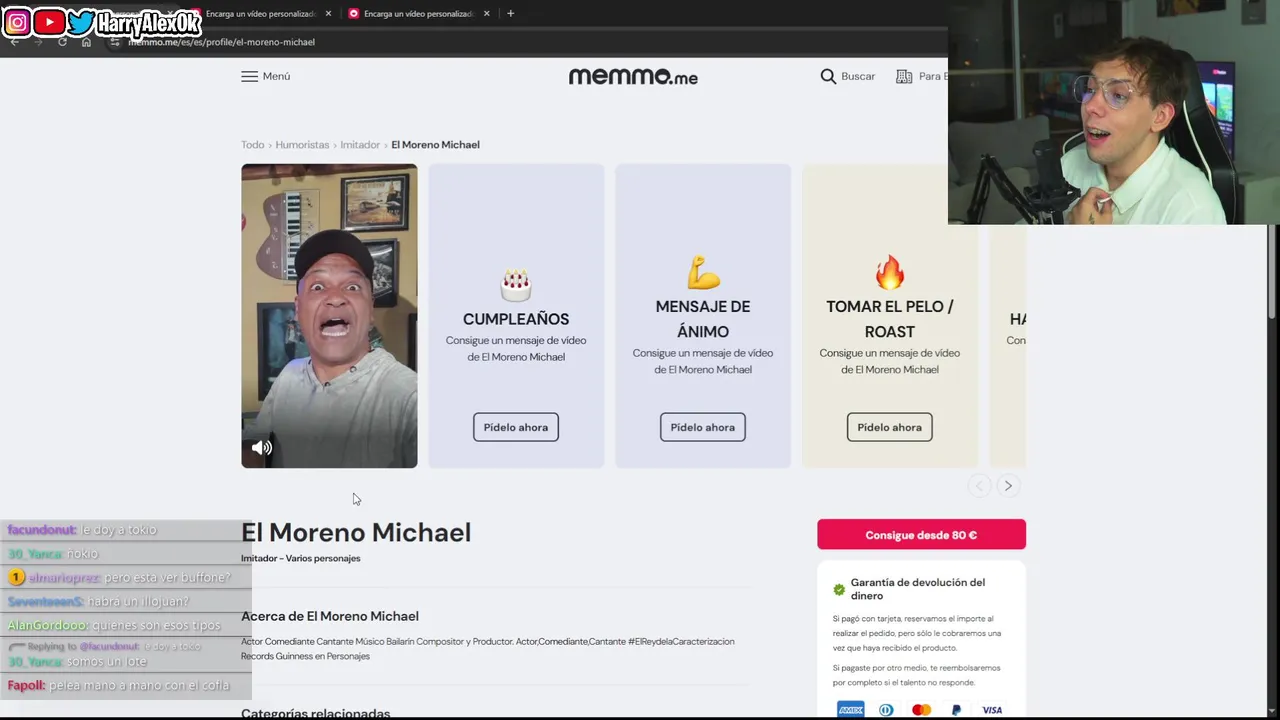This screenshot has height=720, width=1280.
Task: Click 'Consigue desde 80 €' button
Action: [x=921, y=535]
